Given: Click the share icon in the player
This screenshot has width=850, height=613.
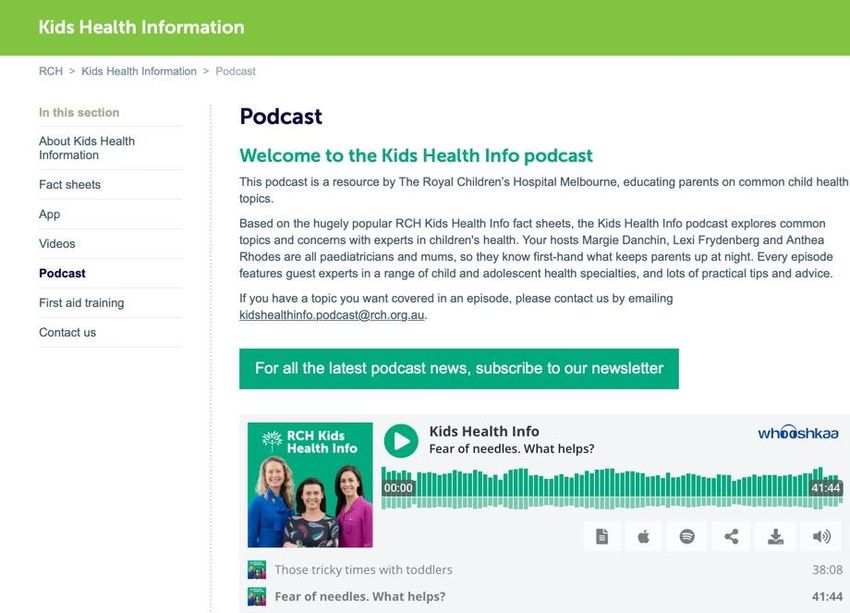Looking at the screenshot, I should click(x=731, y=537).
